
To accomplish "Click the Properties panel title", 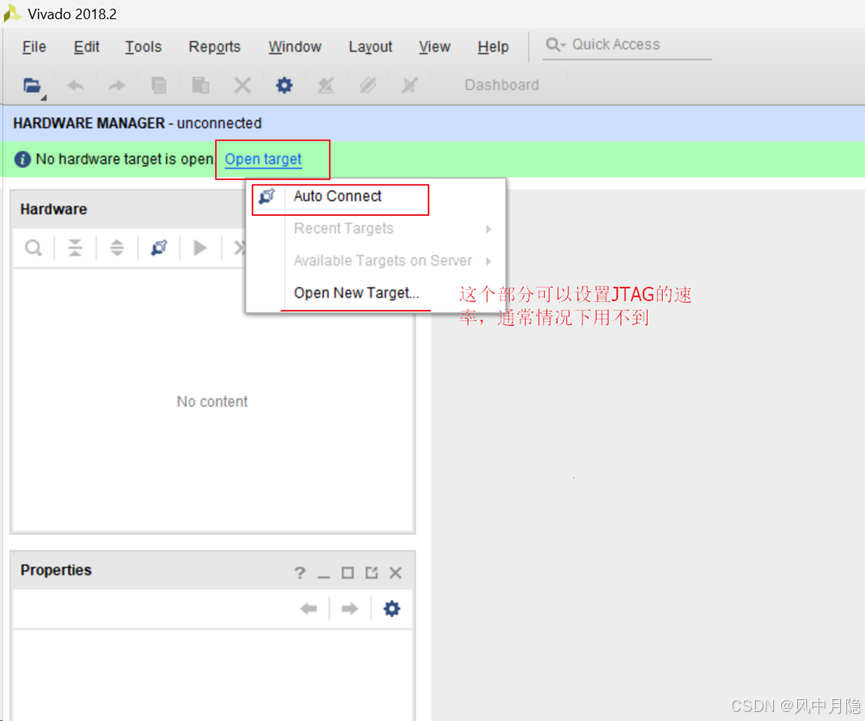I will [56, 570].
